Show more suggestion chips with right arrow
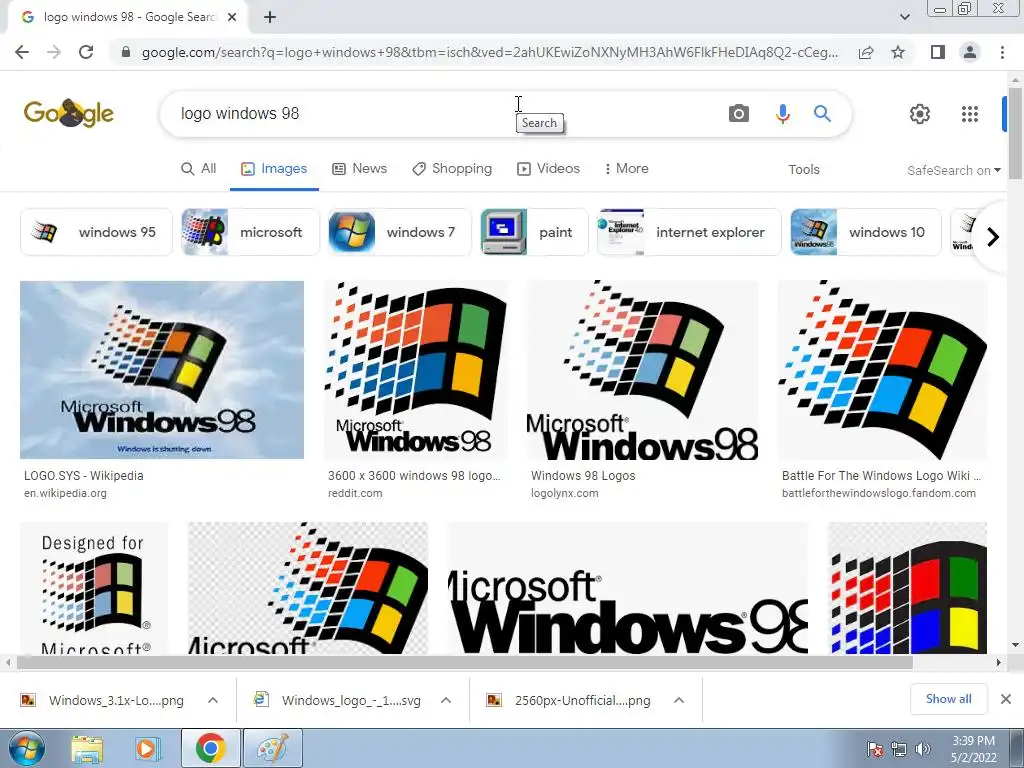The image size is (1024, 768). 993,236
